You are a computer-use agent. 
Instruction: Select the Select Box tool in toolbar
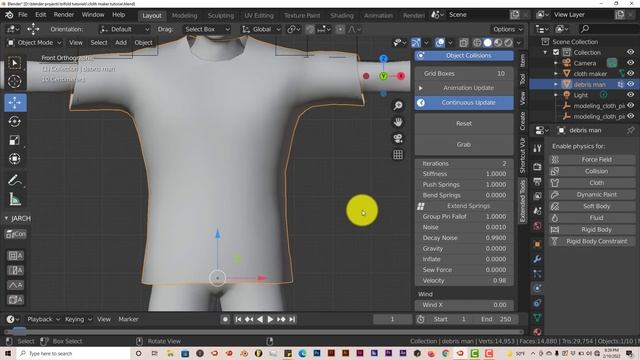15,63
